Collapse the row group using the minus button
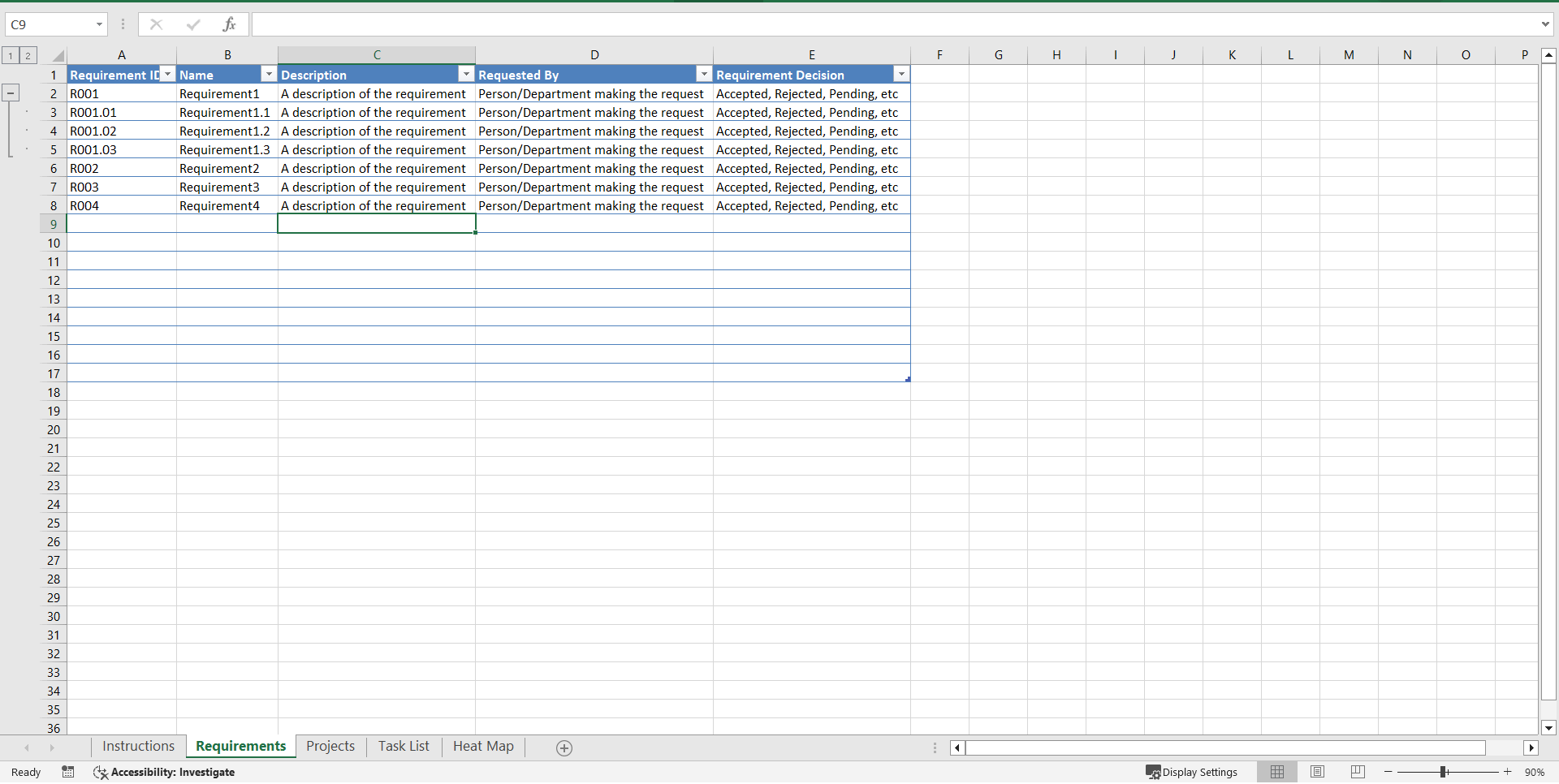 [x=11, y=93]
